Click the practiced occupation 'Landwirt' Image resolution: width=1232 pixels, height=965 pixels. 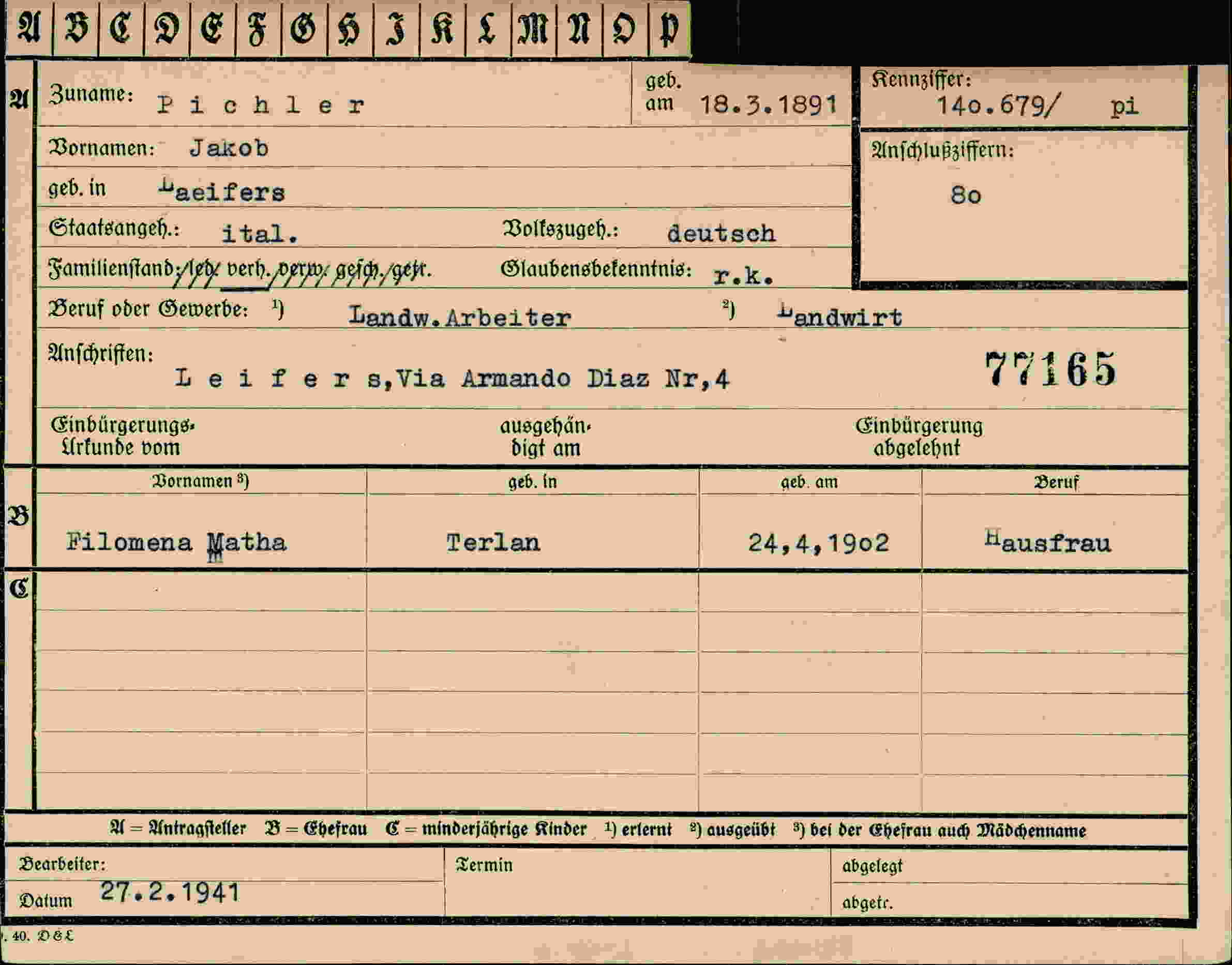[840, 316]
